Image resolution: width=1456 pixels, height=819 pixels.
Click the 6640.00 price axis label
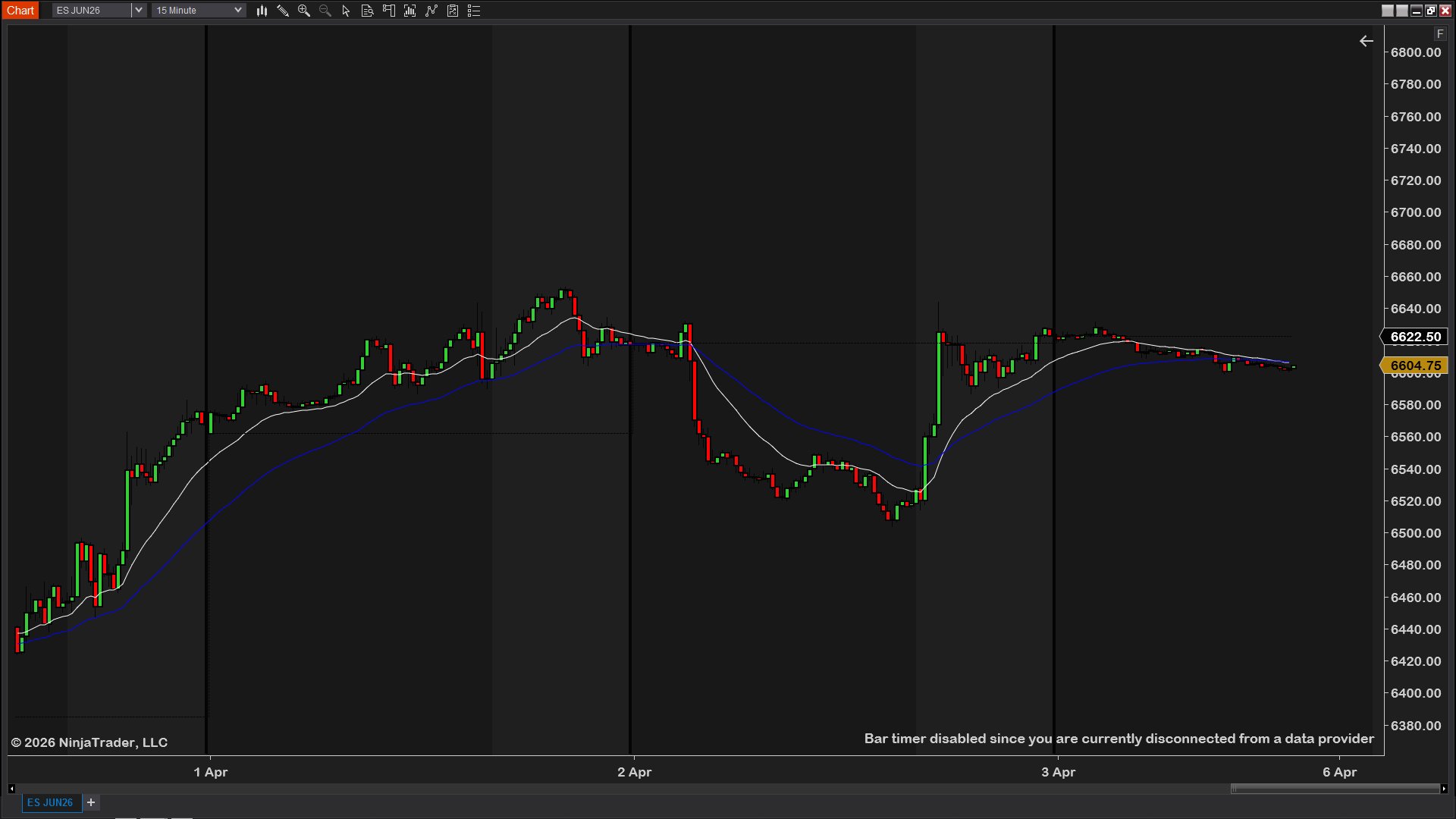(x=1415, y=309)
